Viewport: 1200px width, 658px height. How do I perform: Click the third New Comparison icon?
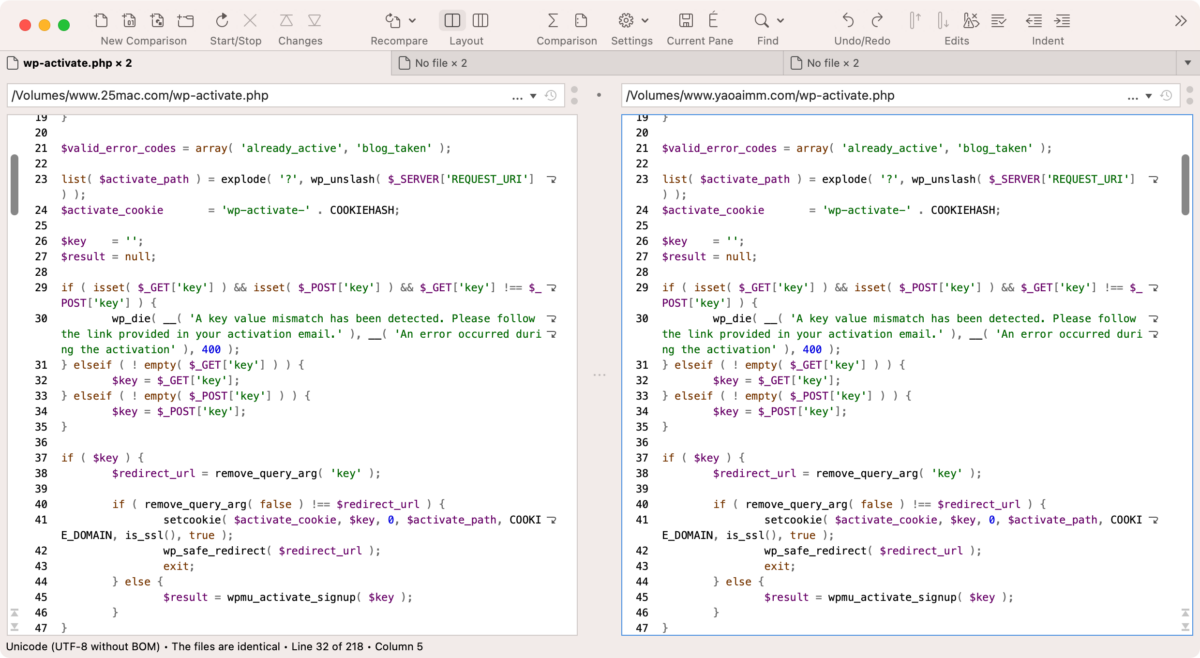[157, 20]
